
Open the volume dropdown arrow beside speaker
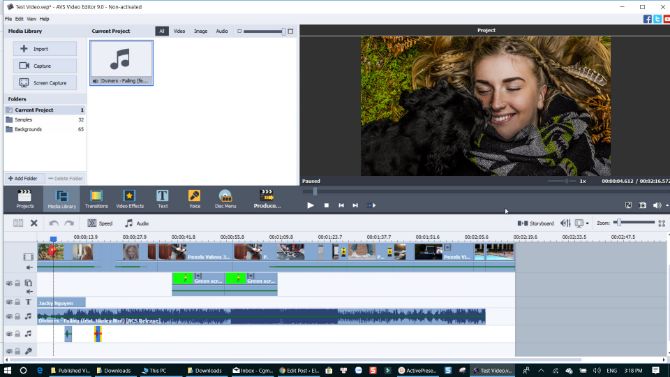click(667, 205)
